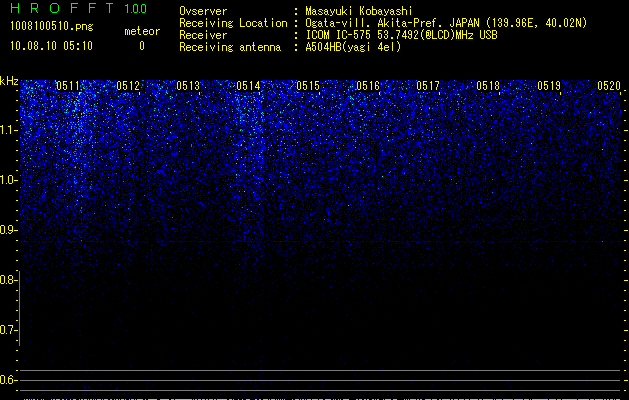Click time marker 0513
The width and height of the screenshot is (629, 400).
[188, 85]
